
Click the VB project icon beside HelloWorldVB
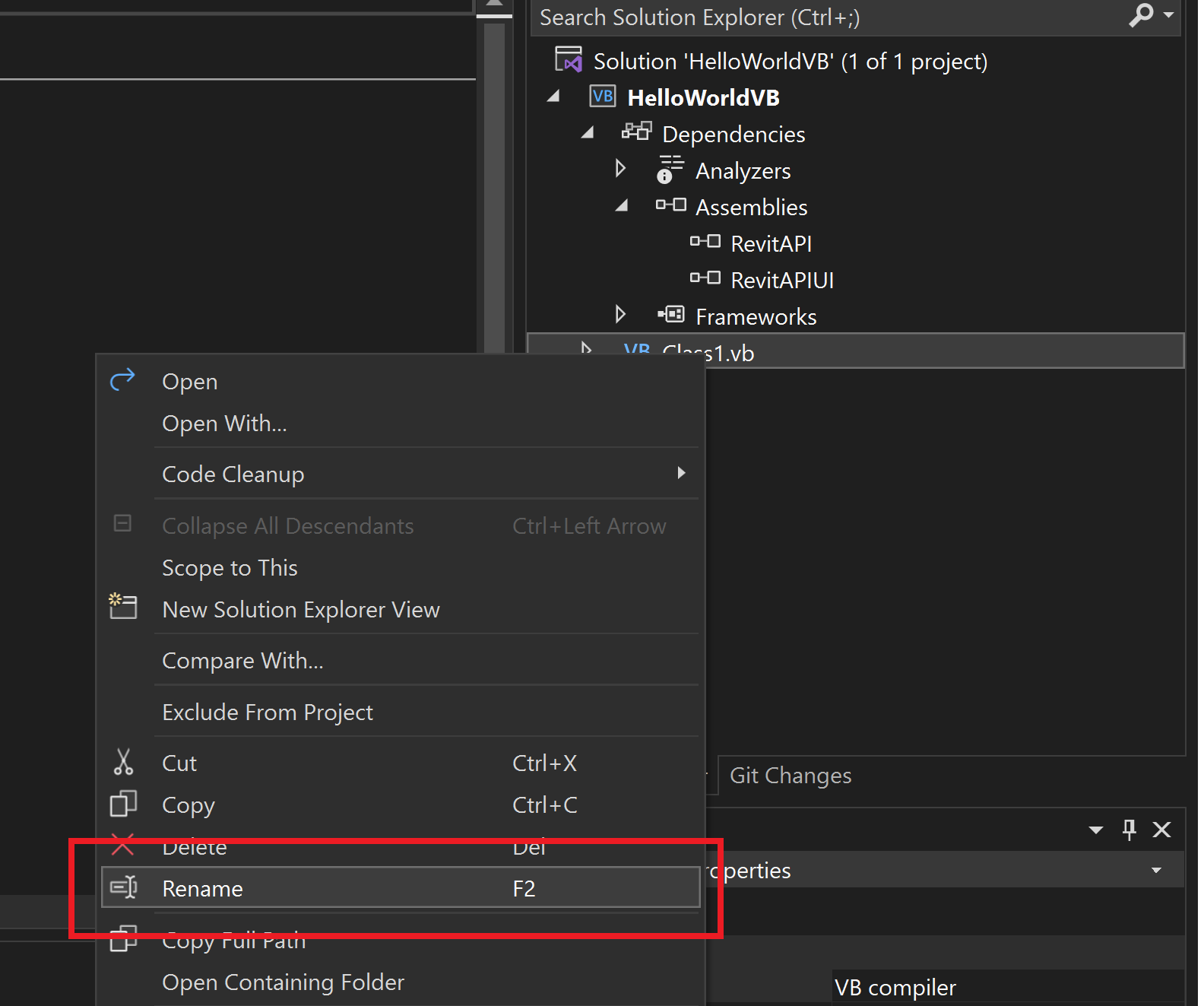(x=603, y=97)
